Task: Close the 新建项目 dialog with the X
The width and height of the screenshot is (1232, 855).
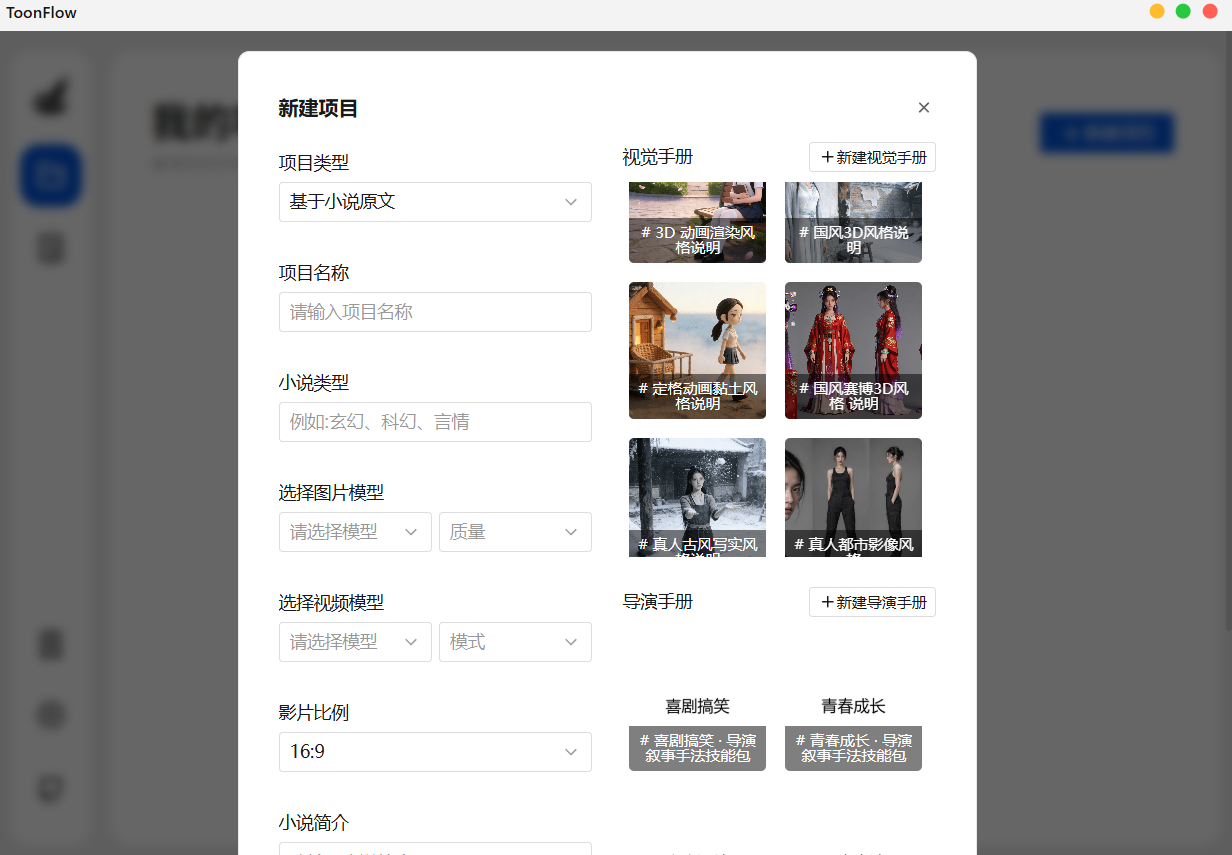Action: click(924, 108)
